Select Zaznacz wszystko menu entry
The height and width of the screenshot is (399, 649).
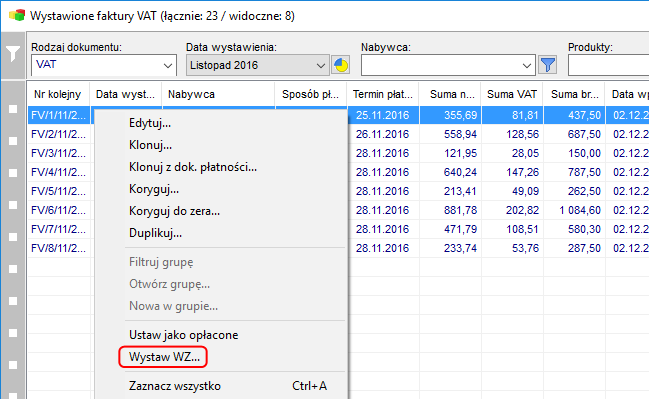(x=175, y=386)
